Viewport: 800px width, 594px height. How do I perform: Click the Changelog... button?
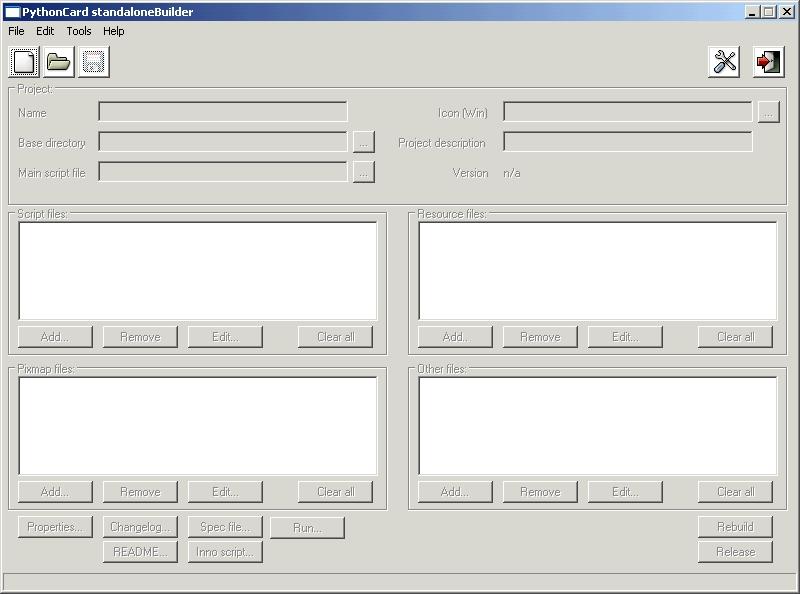pyautogui.click(x=140, y=527)
